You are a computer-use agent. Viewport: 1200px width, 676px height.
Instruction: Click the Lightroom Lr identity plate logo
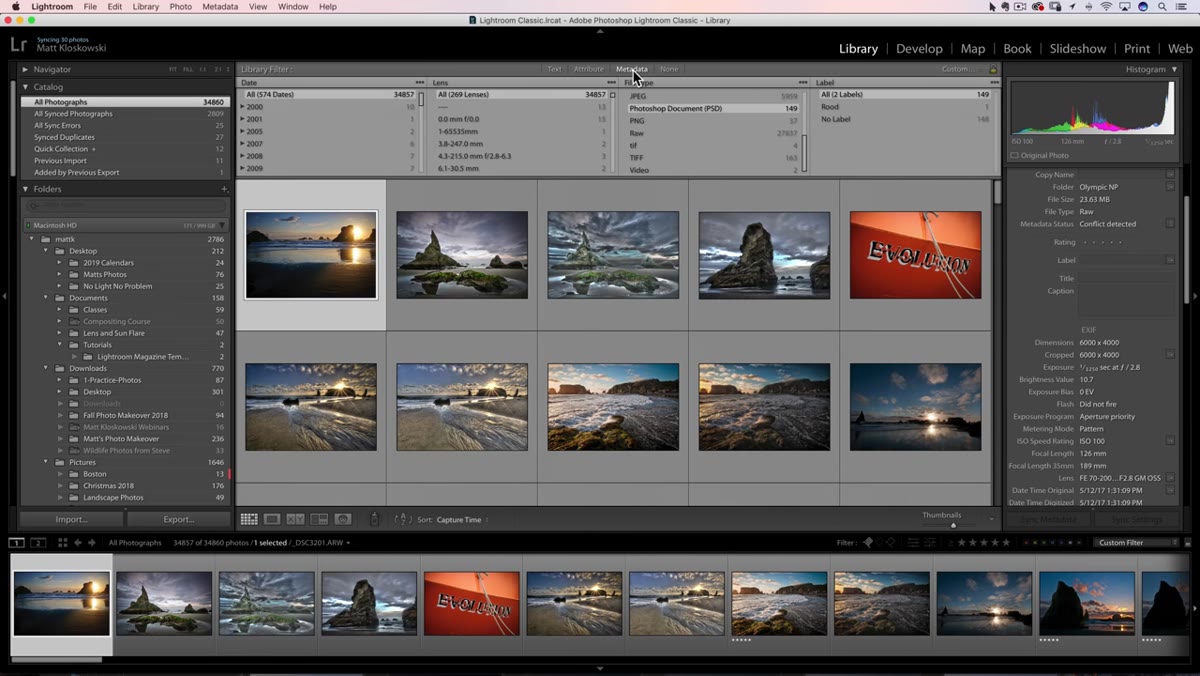[x=18, y=44]
